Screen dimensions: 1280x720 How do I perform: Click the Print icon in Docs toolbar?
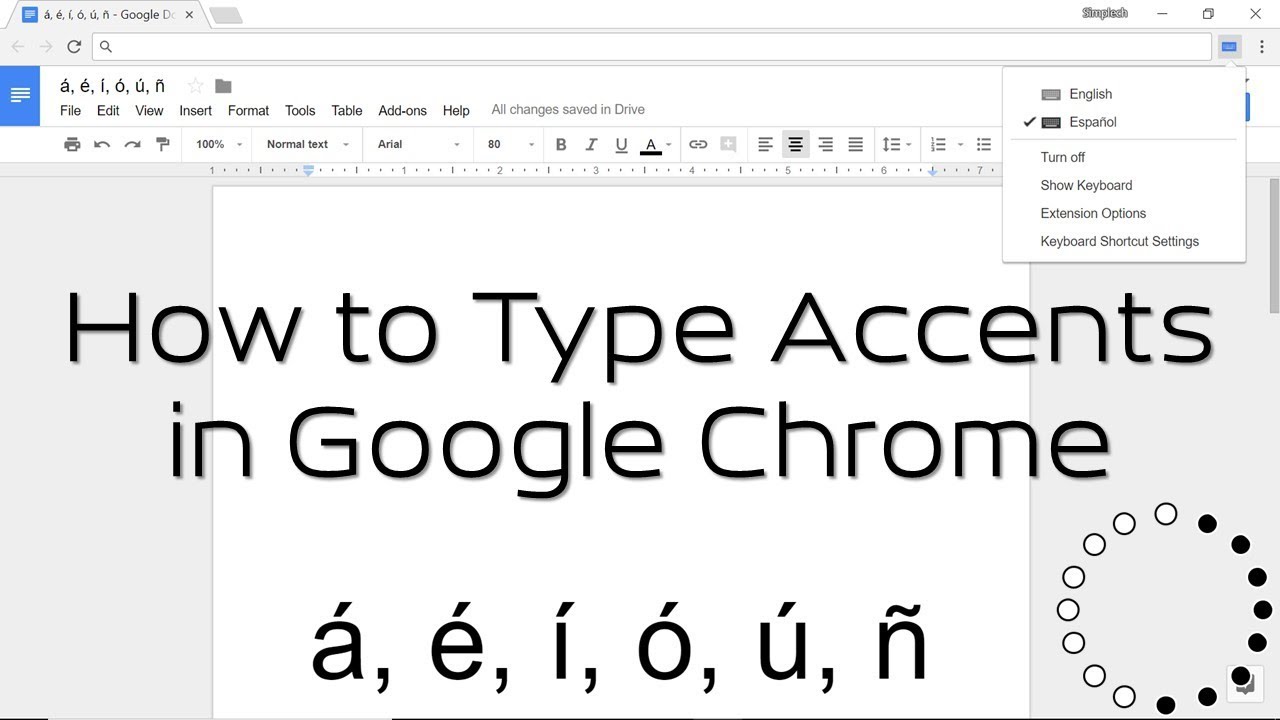point(72,144)
